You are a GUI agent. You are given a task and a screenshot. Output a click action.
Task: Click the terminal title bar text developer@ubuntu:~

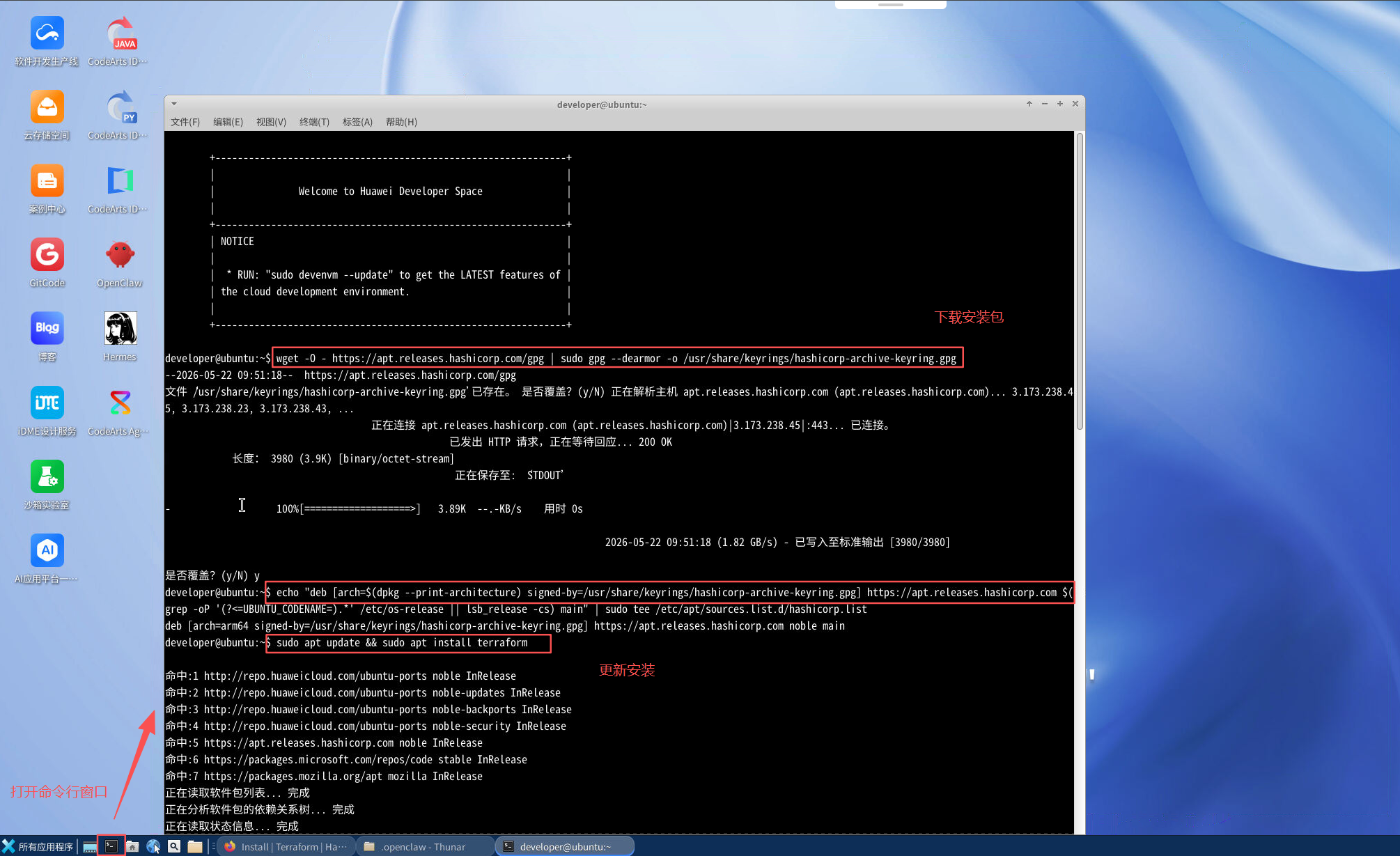tap(602, 104)
